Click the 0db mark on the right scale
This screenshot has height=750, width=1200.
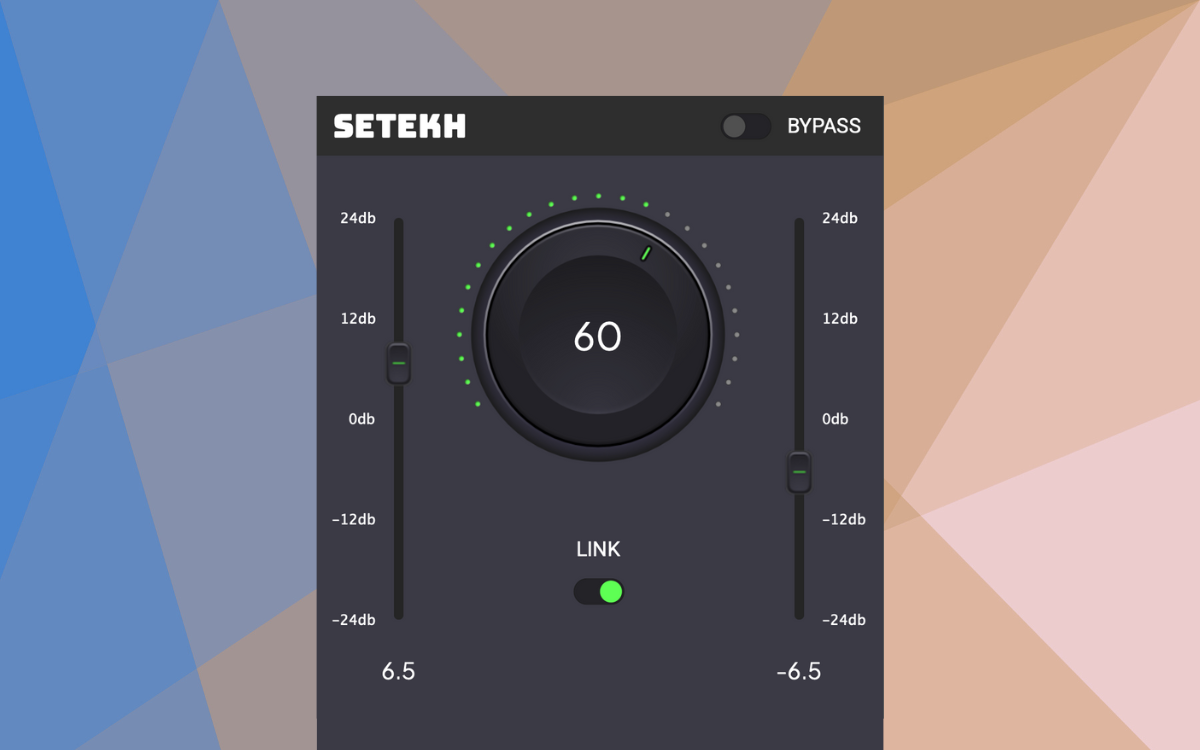coord(835,419)
